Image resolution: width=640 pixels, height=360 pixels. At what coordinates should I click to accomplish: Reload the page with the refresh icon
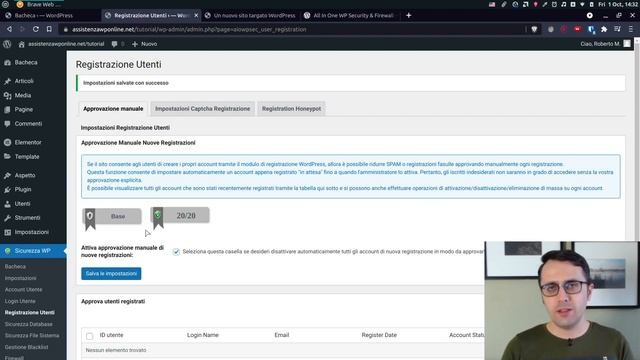(x=36, y=29)
